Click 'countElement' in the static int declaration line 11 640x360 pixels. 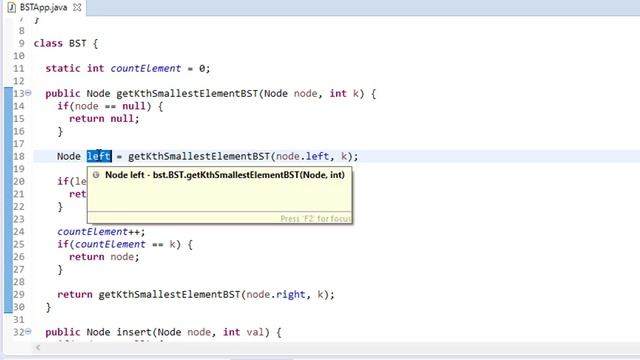(x=146, y=68)
